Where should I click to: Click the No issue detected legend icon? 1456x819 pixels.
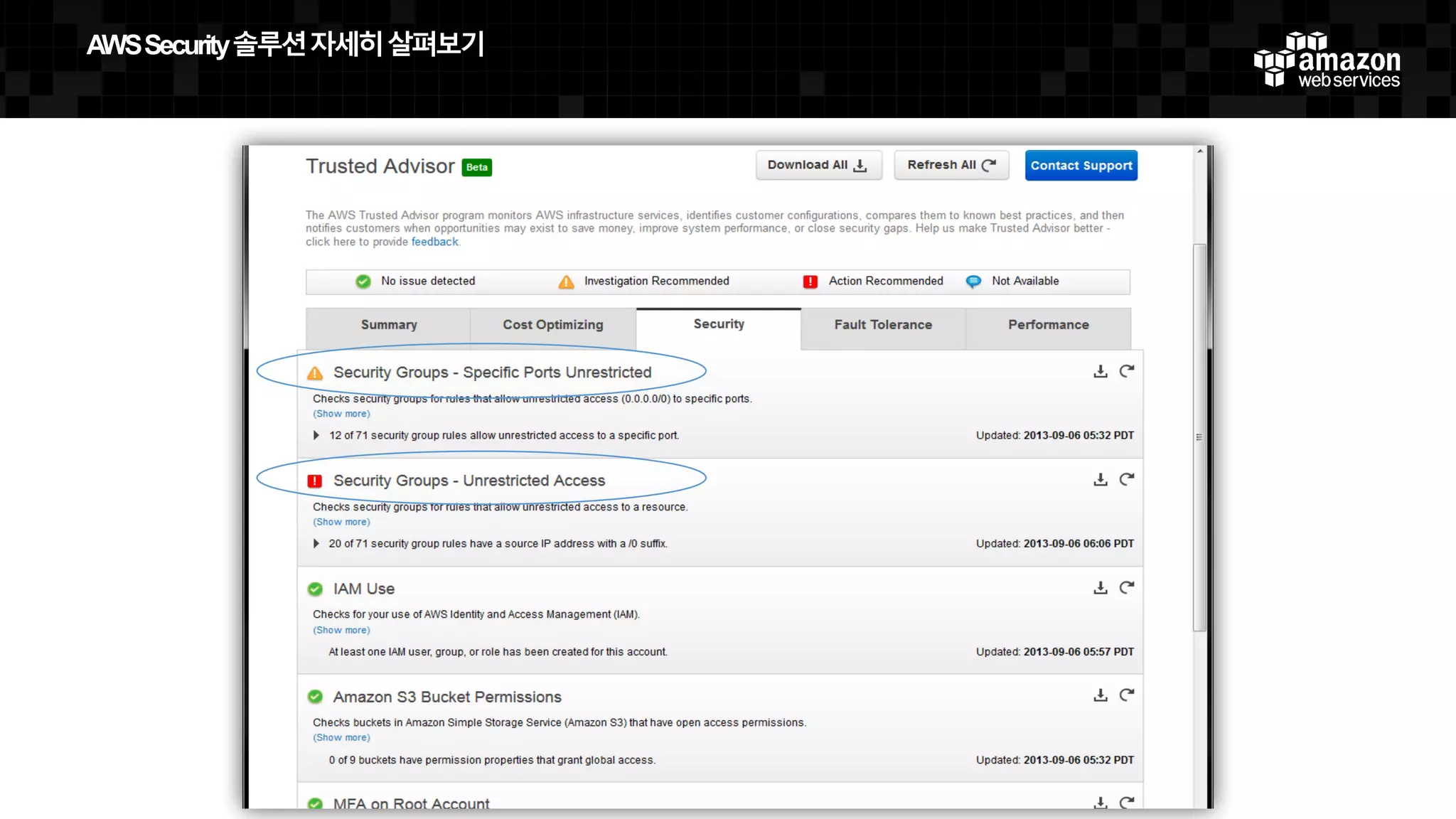click(x=363, y=282)
